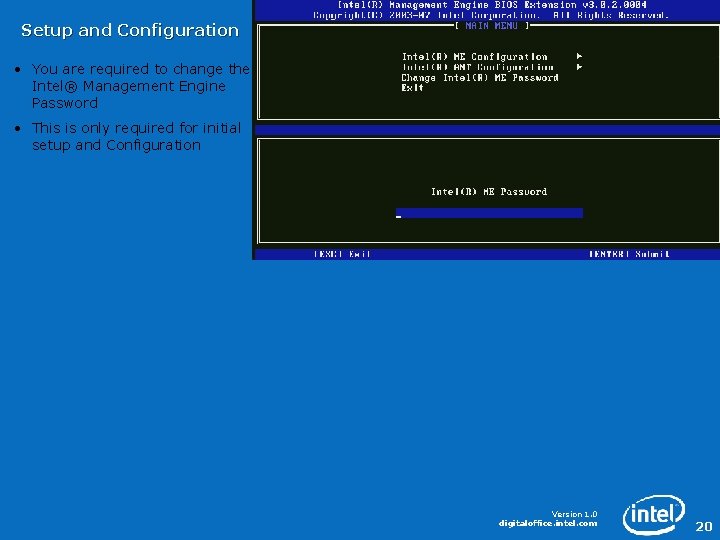Click the Intel logo on the slide
The width and height of the screenshot is (720, 540).
(654, 514)
